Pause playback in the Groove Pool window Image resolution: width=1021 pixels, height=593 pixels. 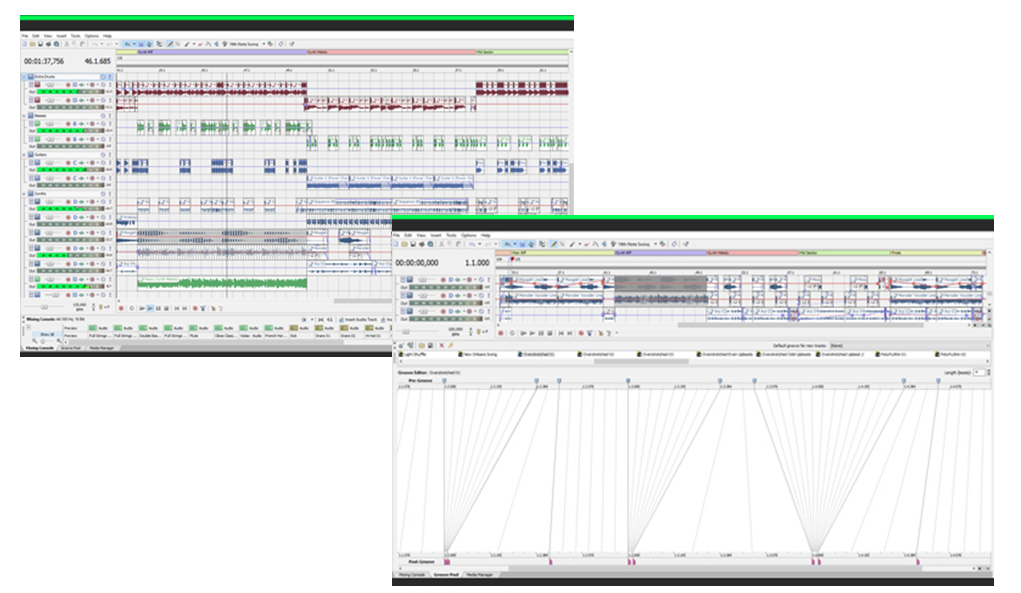pos(542,333)
